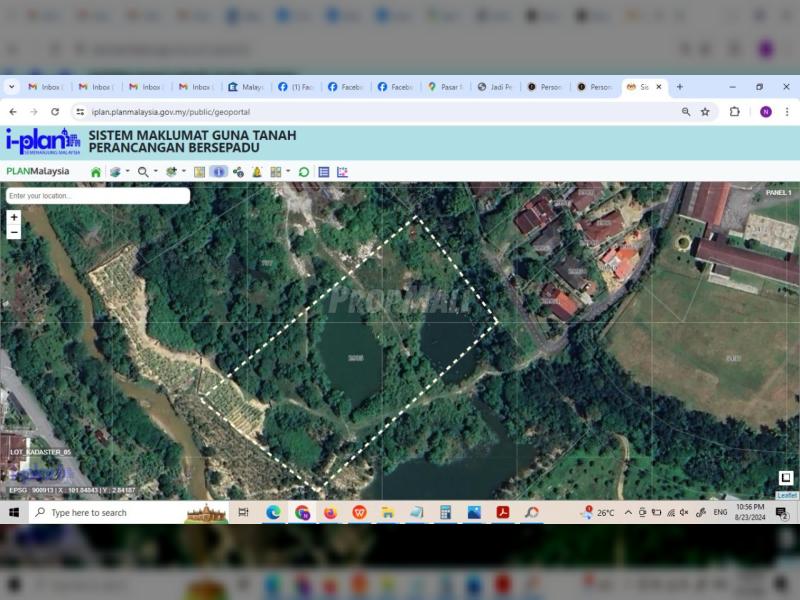
Task: Click the 'Enter your location' search field
Action: point(97,196)
